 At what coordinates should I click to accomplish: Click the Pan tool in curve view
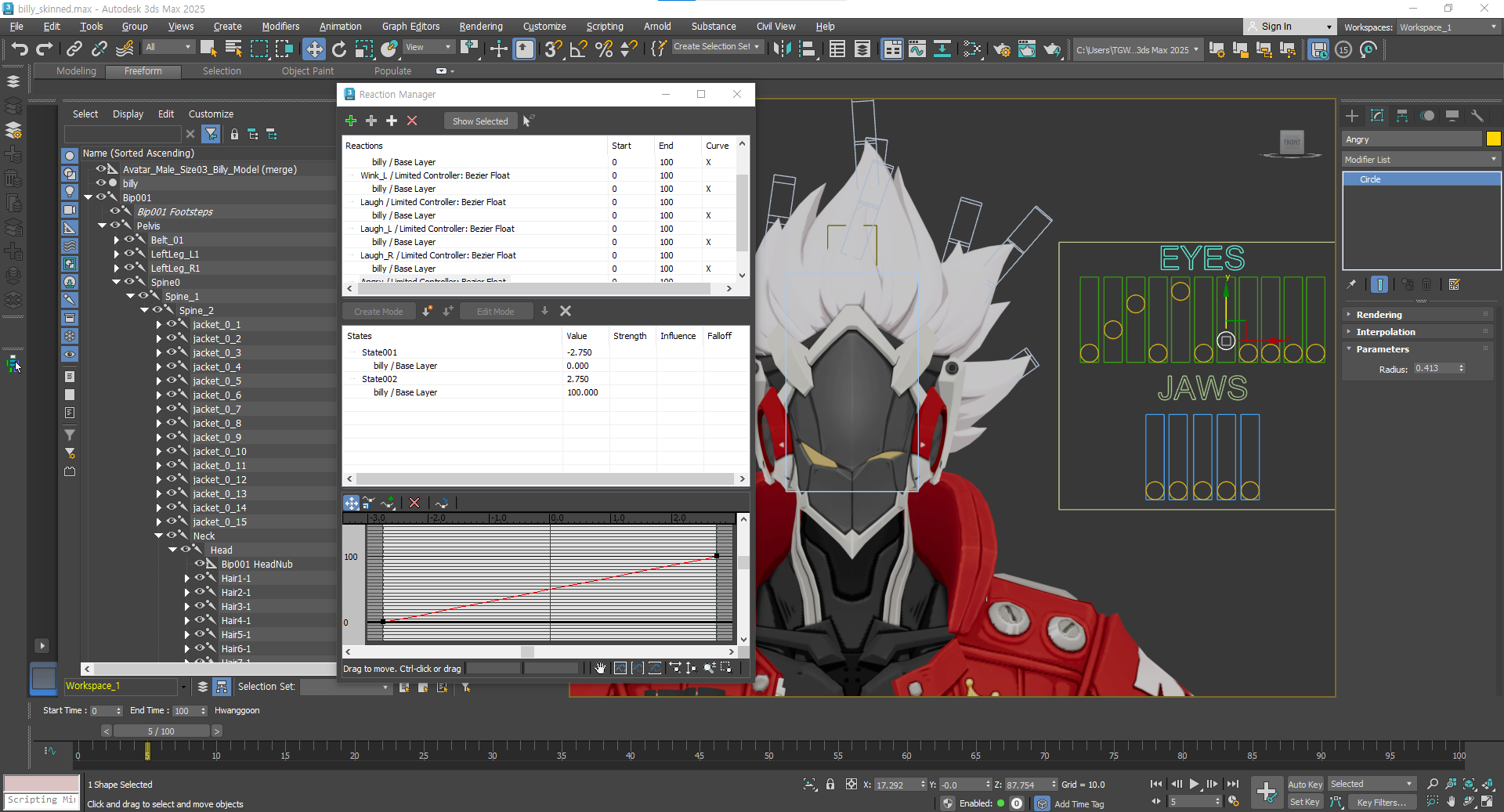tap(600, 668)
